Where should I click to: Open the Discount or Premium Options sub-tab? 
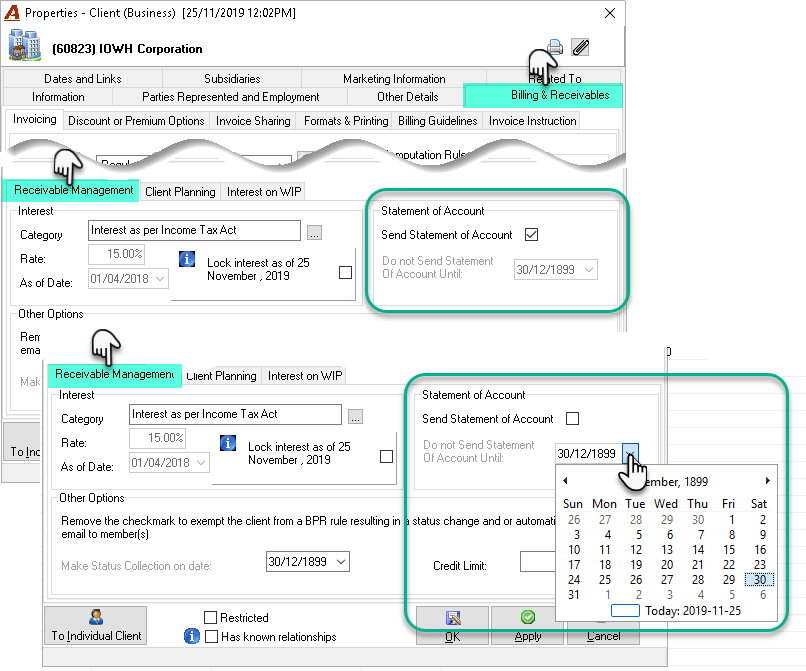coord(136,121)
